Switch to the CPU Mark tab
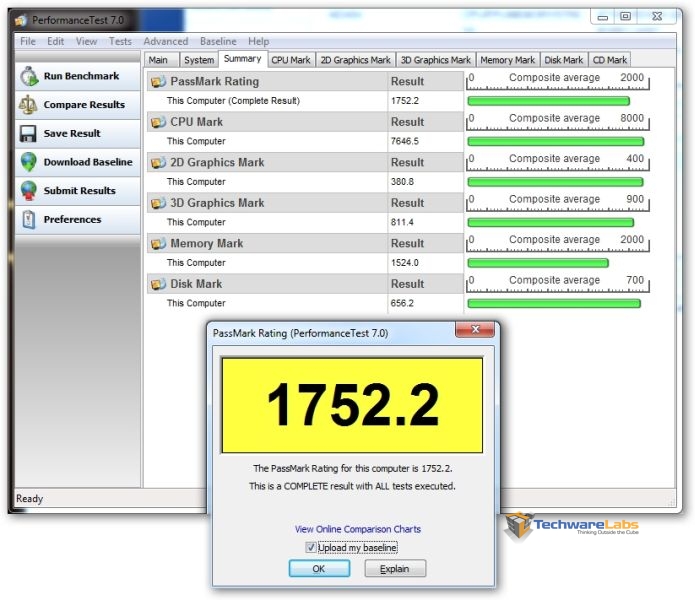 291,60
